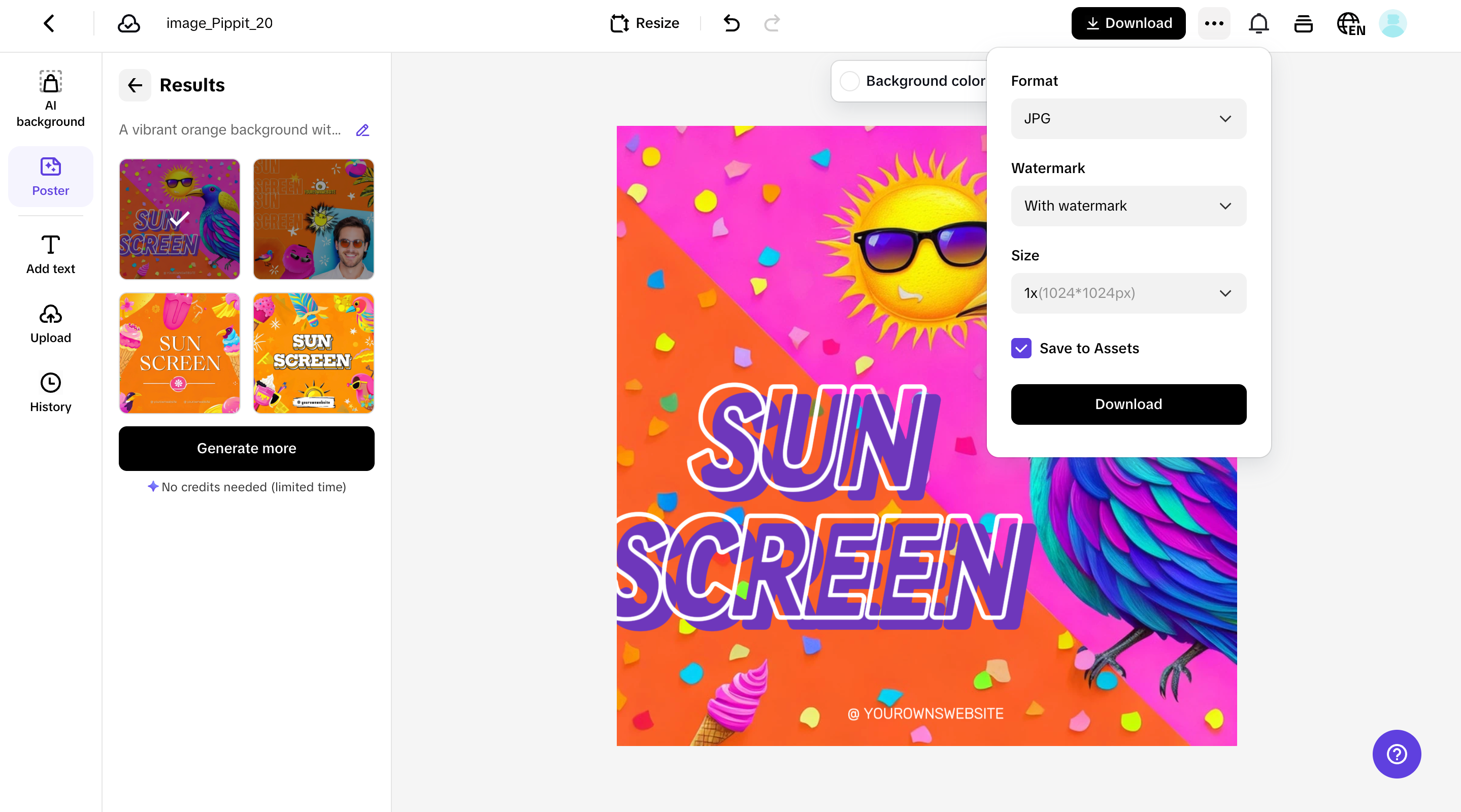The width and height of the screenshot is (1461, 812).
Task: Open the With watermark dropdown
Action: pyautogui.click(x=1128, y=206)
